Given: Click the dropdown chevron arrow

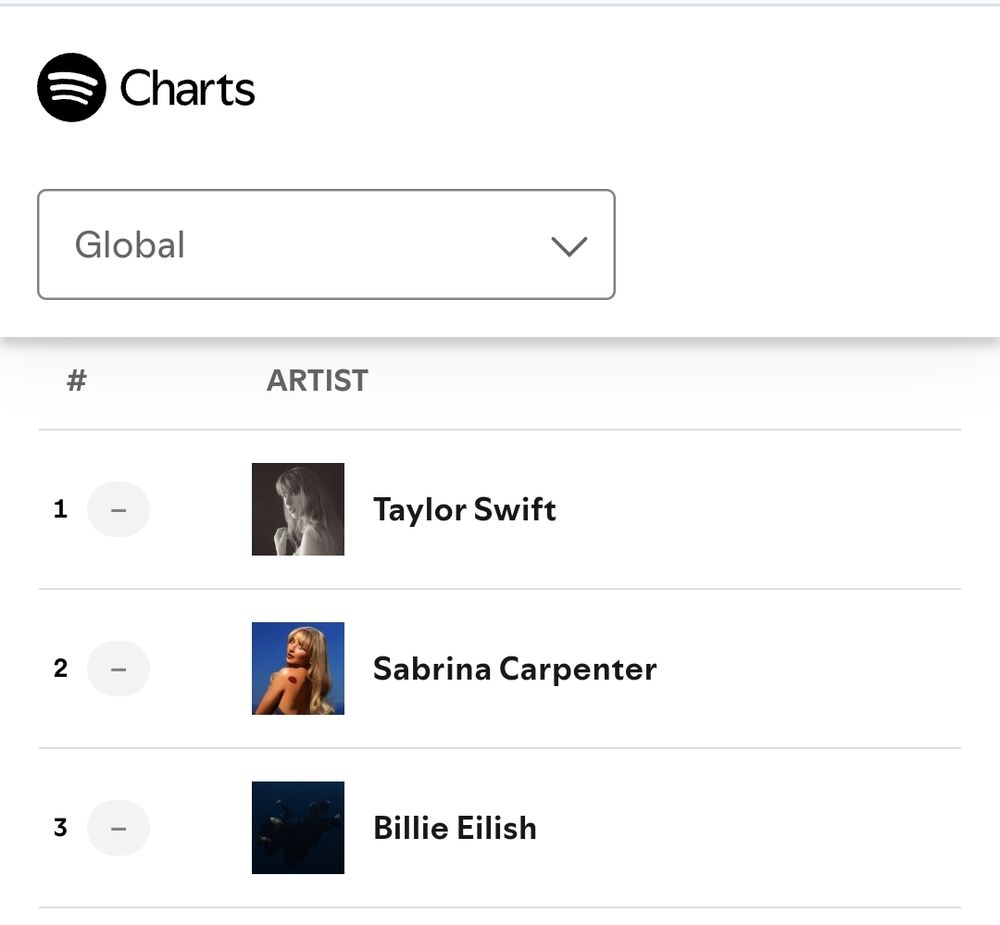Looking at the screenshot, I should [x=569, y=246].
